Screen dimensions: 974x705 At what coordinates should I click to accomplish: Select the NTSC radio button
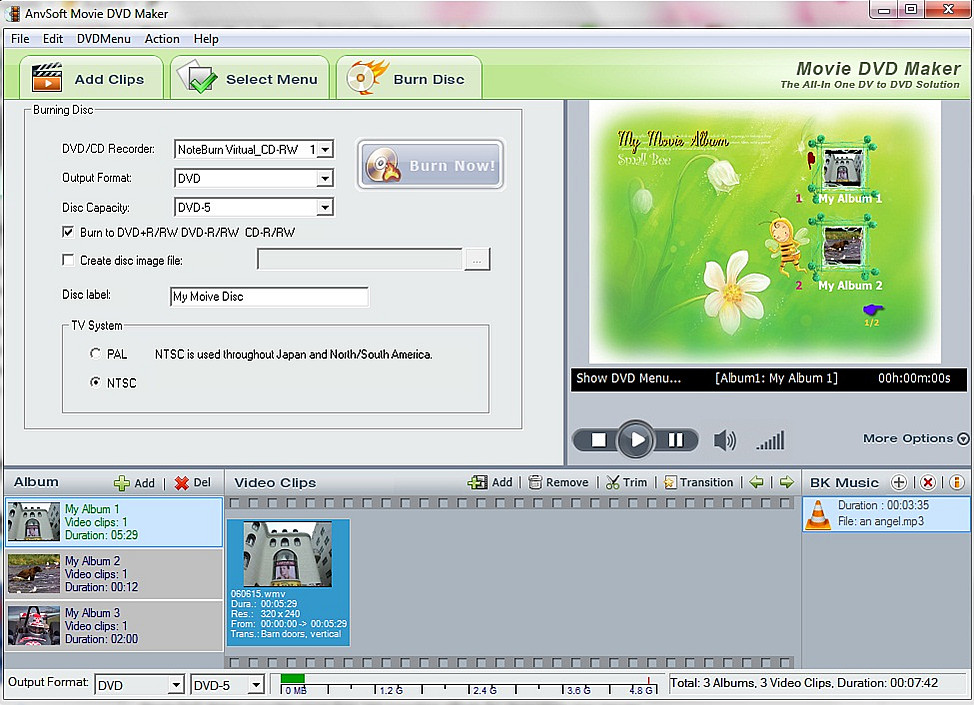[95, 382]
